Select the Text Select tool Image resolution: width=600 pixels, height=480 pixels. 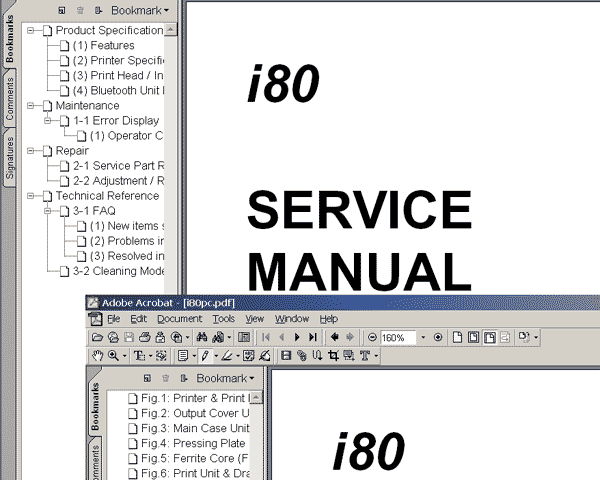pos(139,356)
